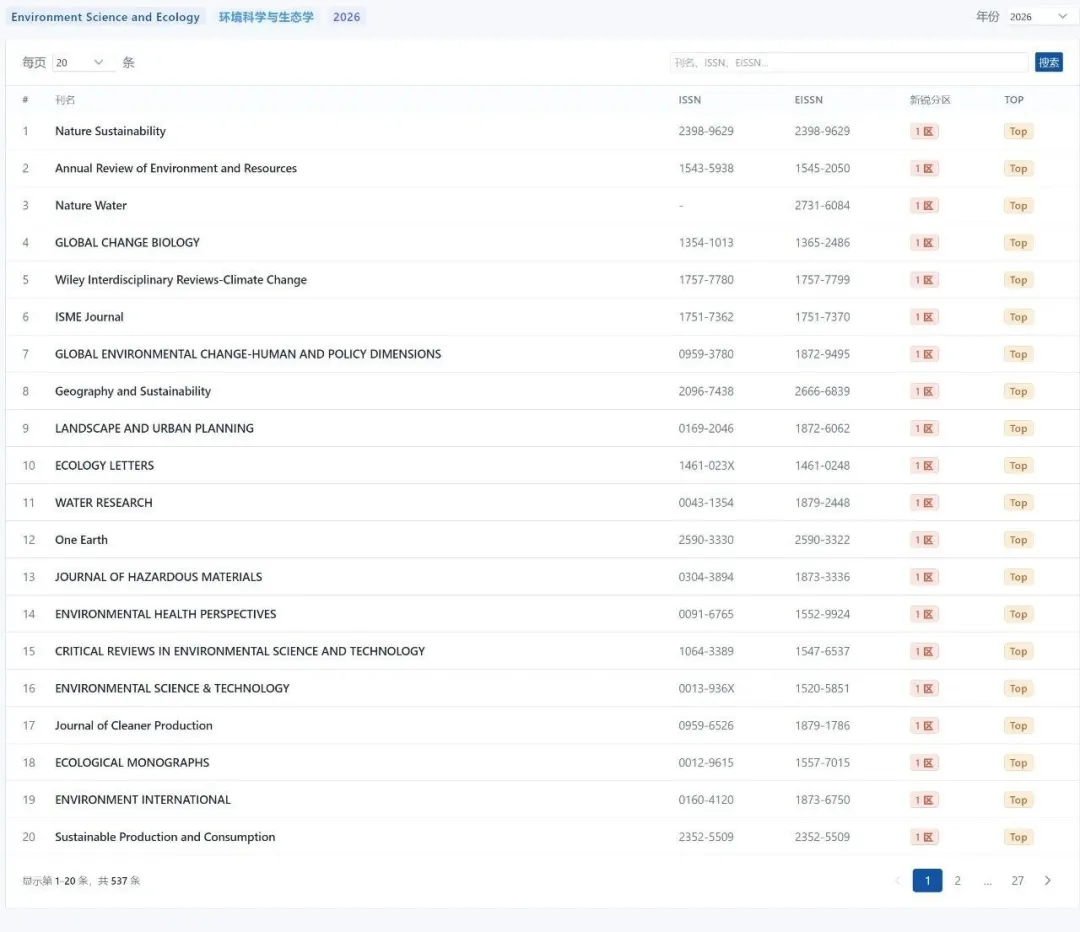Jump to page 27
The image size is (1080, 932).
click(1017, 881)
